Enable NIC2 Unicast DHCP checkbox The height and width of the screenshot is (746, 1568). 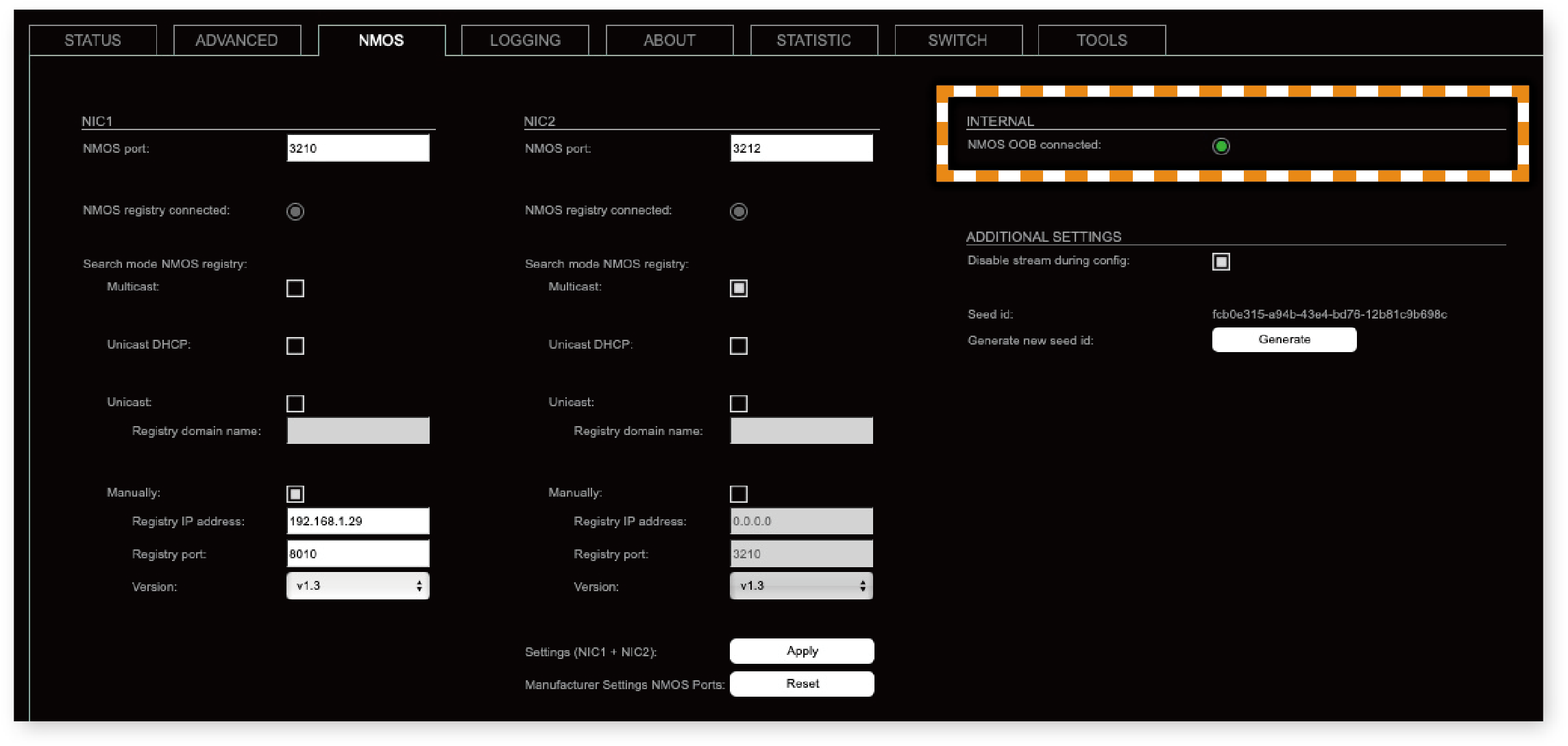(x=739, y=346)
